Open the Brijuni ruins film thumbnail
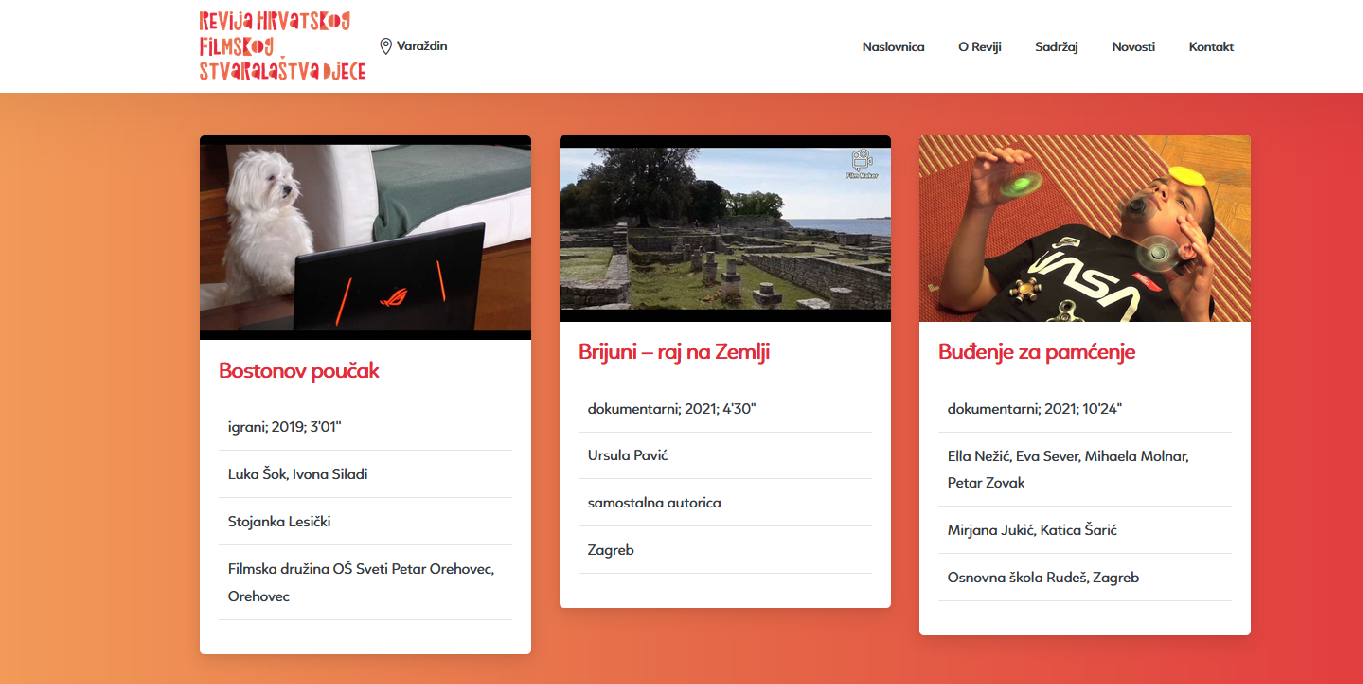The height and width of the screenshot is (684, 1363). click(x=724, y=228)
